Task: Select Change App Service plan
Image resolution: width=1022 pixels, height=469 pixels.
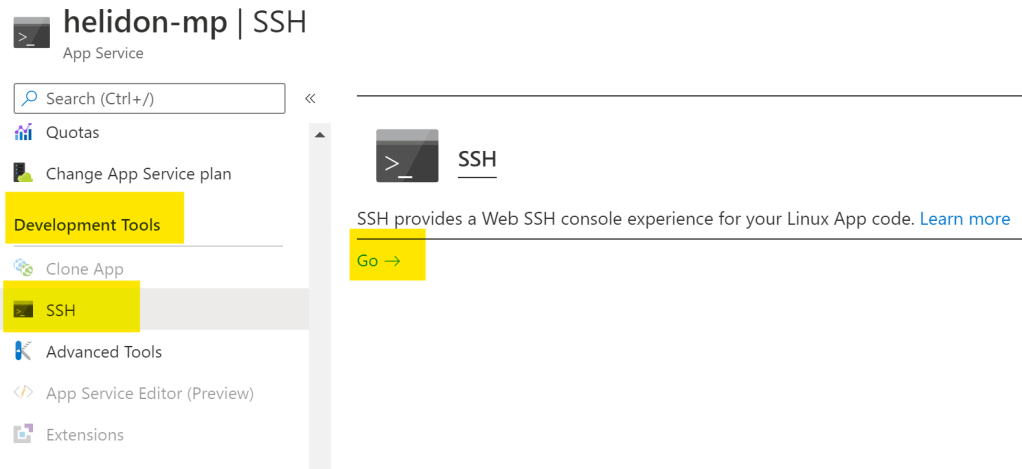Action: (x=138, y=174)
